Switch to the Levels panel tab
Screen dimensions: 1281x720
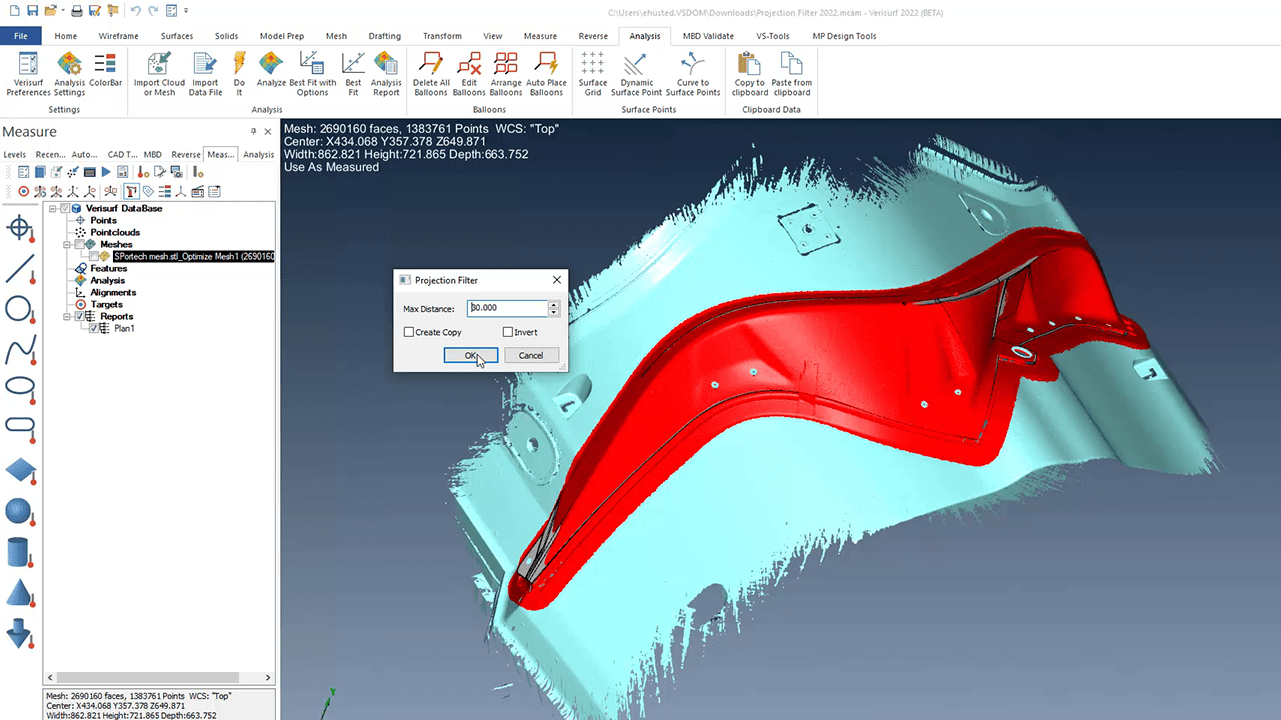[14, 155]
